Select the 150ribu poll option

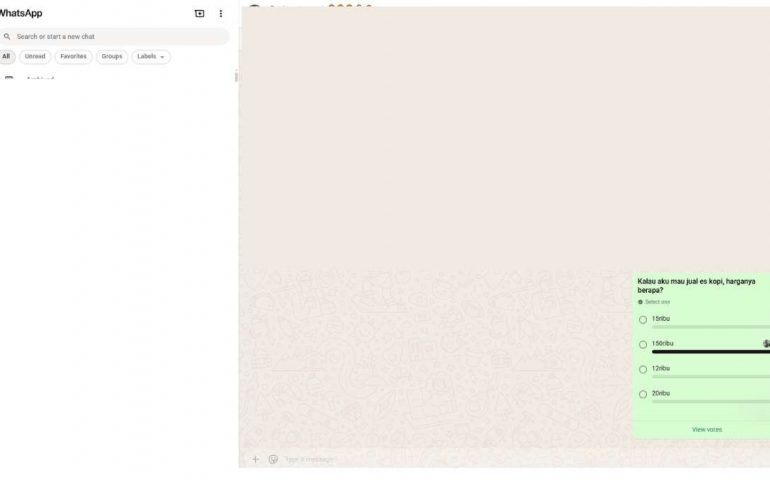[643, 345]
